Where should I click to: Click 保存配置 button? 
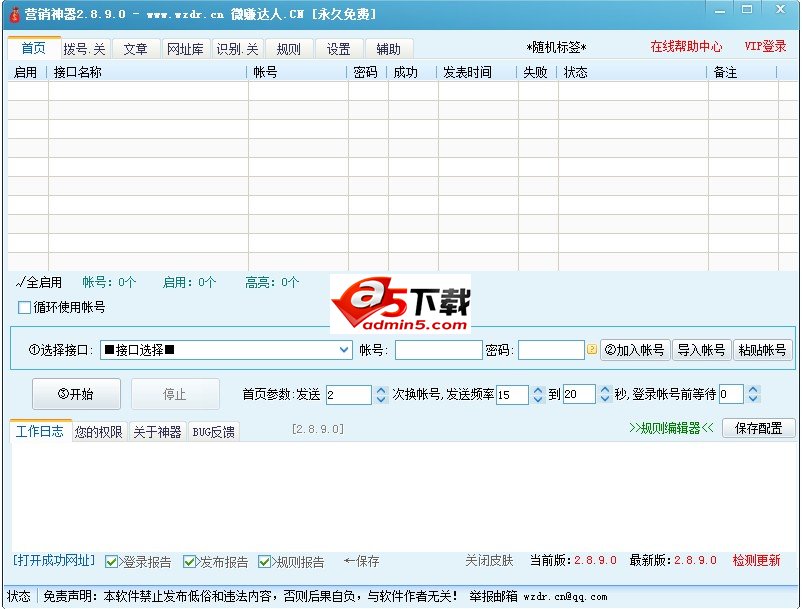pyautogui.click(x=759, y=428)
